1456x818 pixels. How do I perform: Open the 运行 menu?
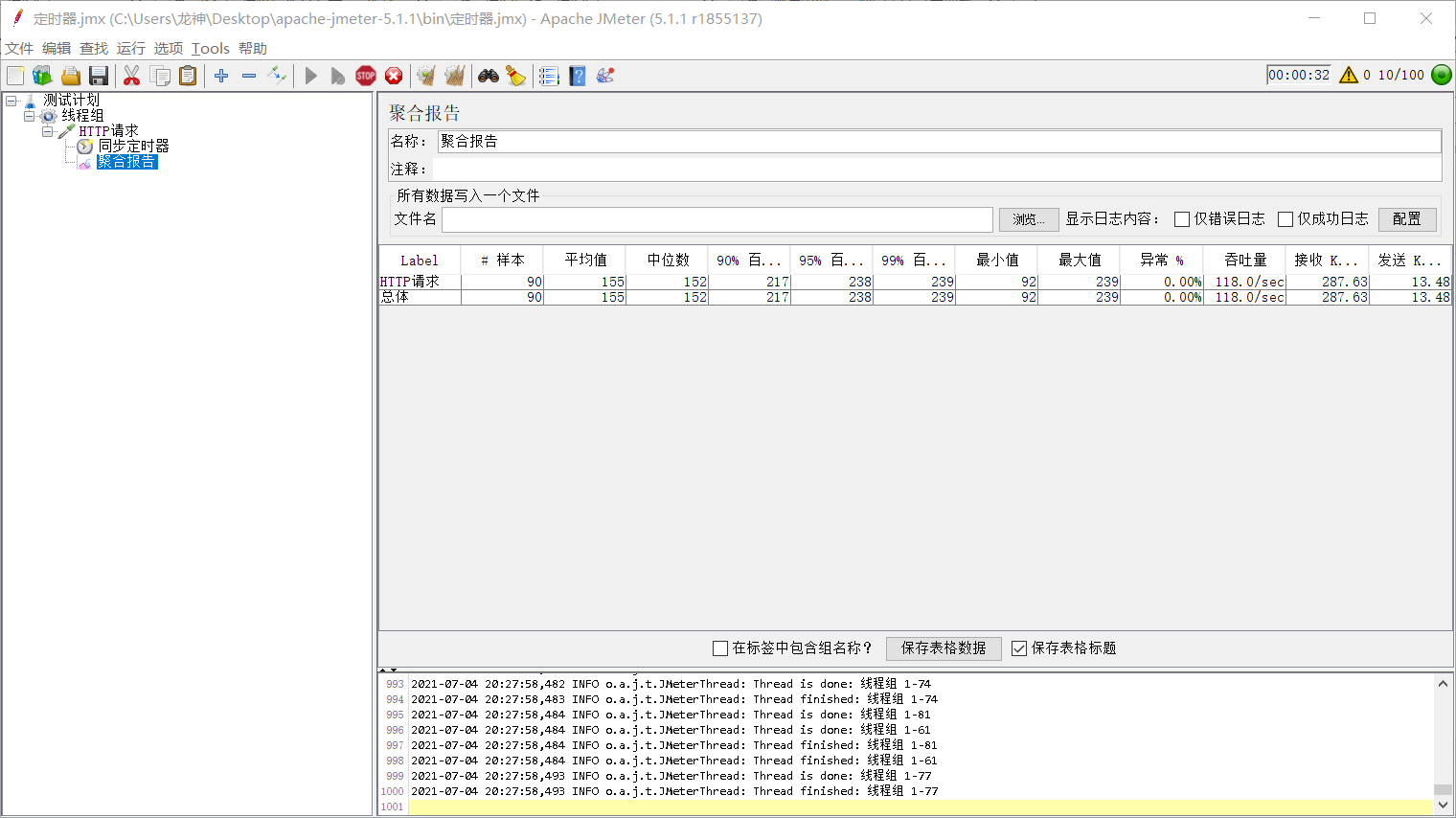(x=131, y=49)
